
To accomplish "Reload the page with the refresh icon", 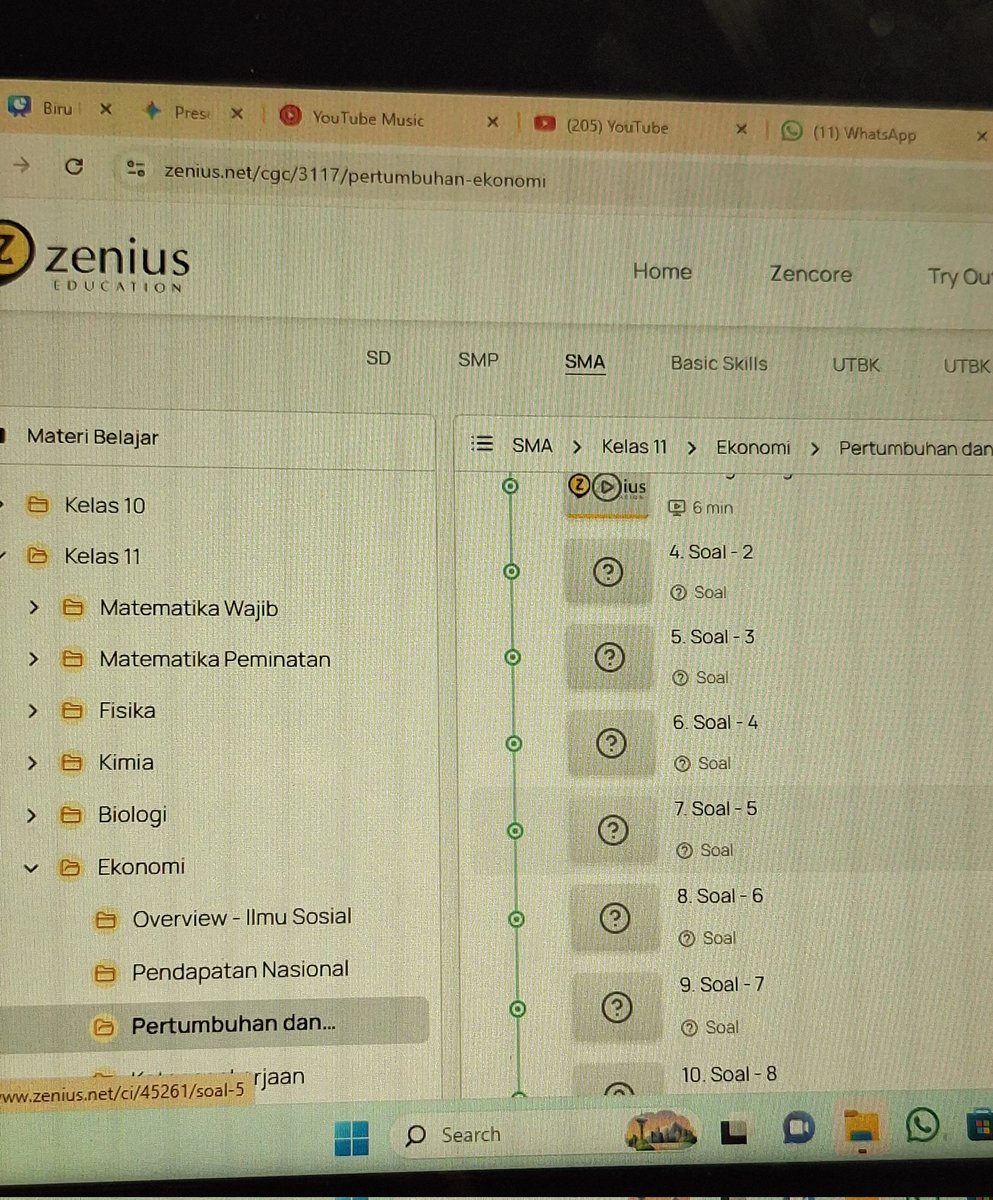I will (73, 167).
